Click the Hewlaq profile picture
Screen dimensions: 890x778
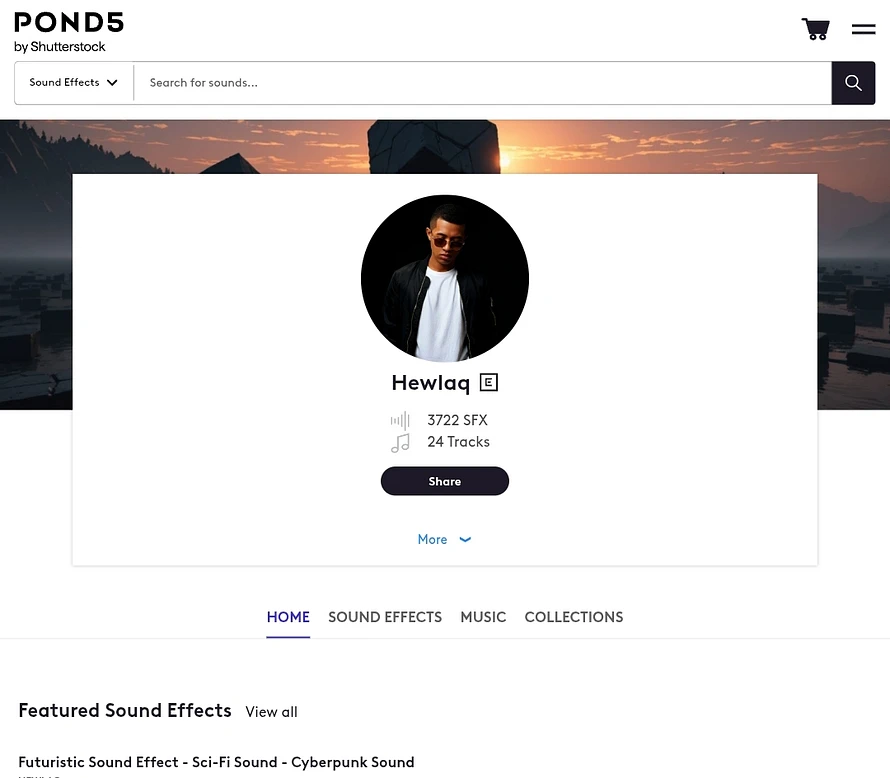pyautogui.click(x=445, y=279)
